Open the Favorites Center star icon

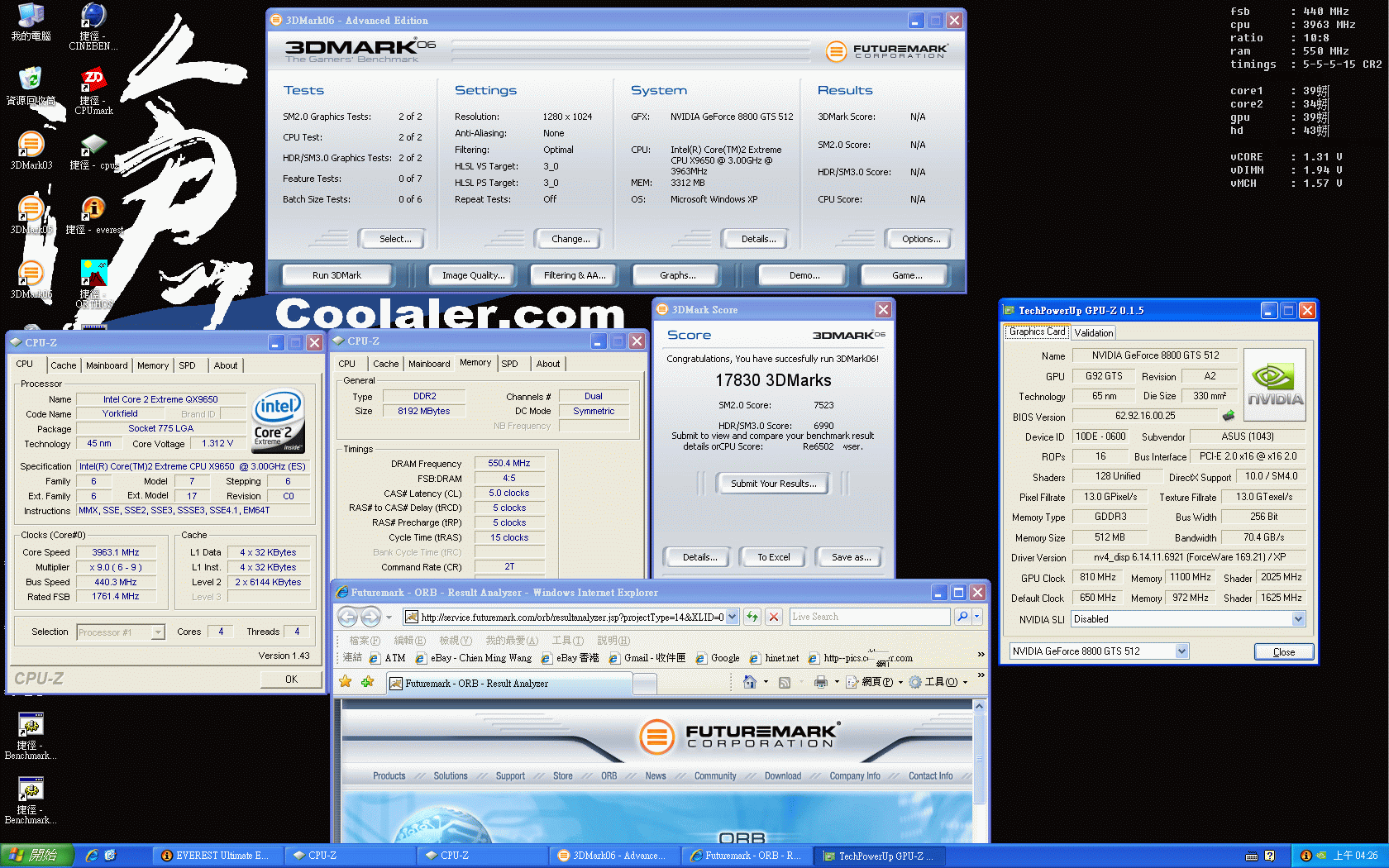[346, 682]
